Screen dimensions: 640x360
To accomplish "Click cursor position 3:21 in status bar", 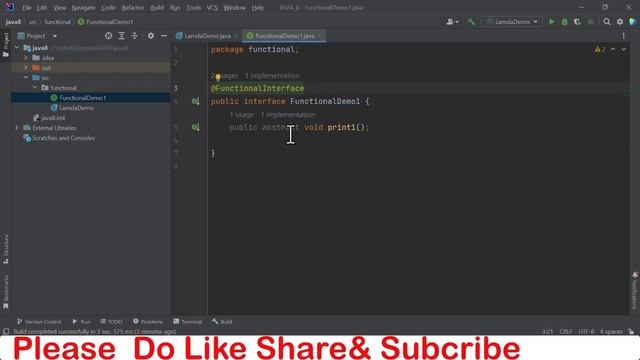I will pos(547,331).
